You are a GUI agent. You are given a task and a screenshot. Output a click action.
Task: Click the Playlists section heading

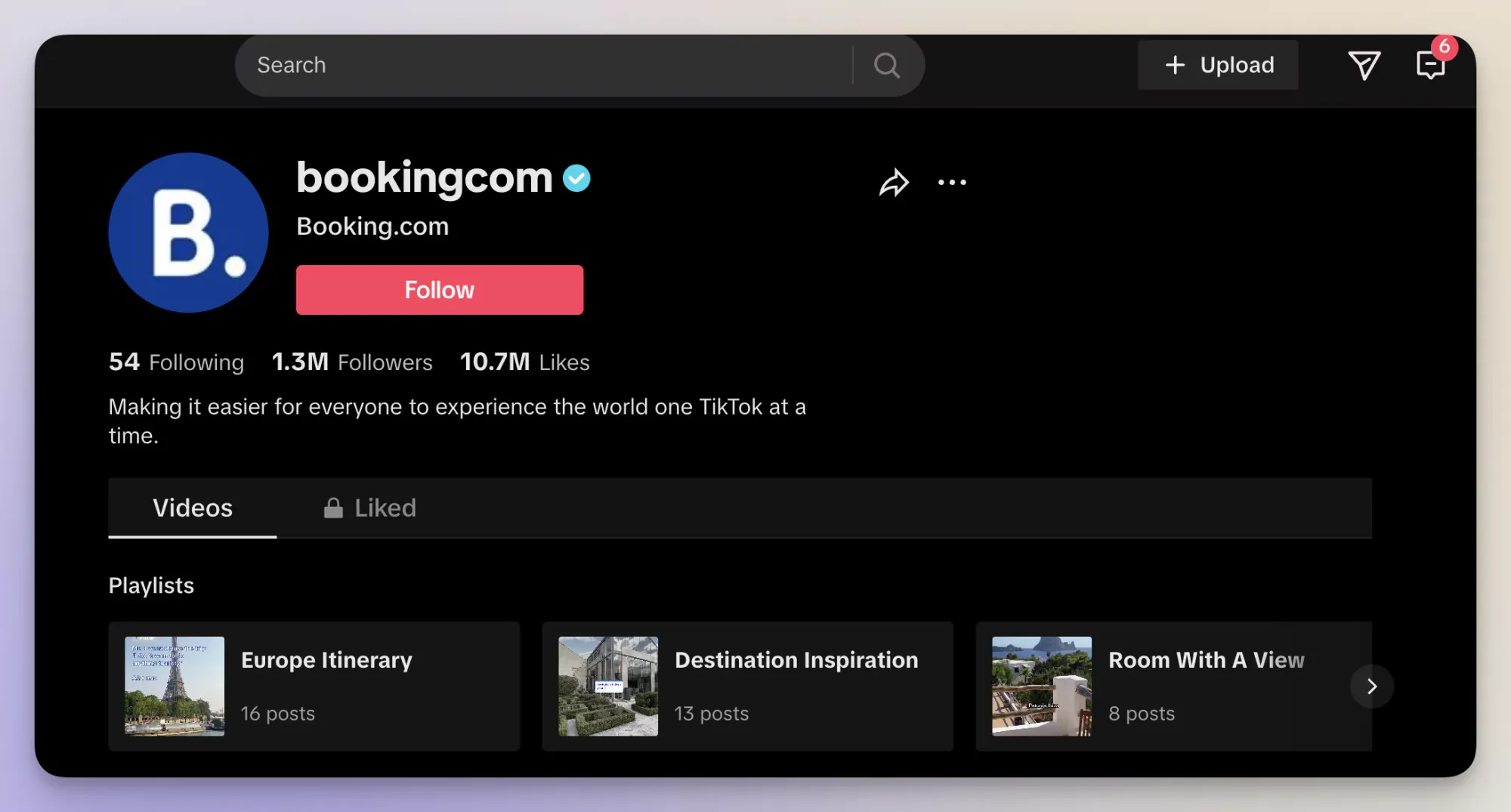(x=151, y=585)
